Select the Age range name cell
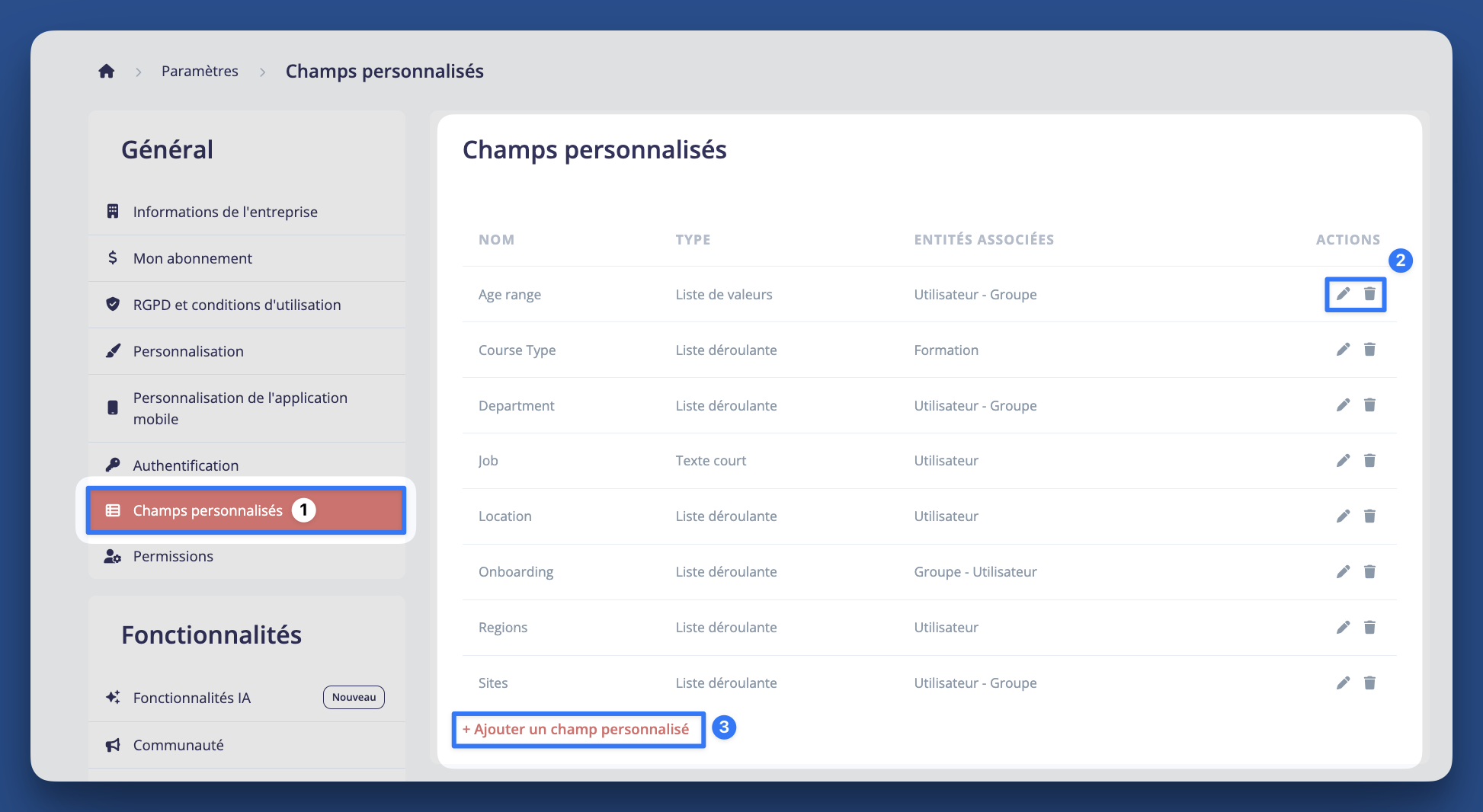1483x812 pixels. pyautogui.click(x=510, y=294)
